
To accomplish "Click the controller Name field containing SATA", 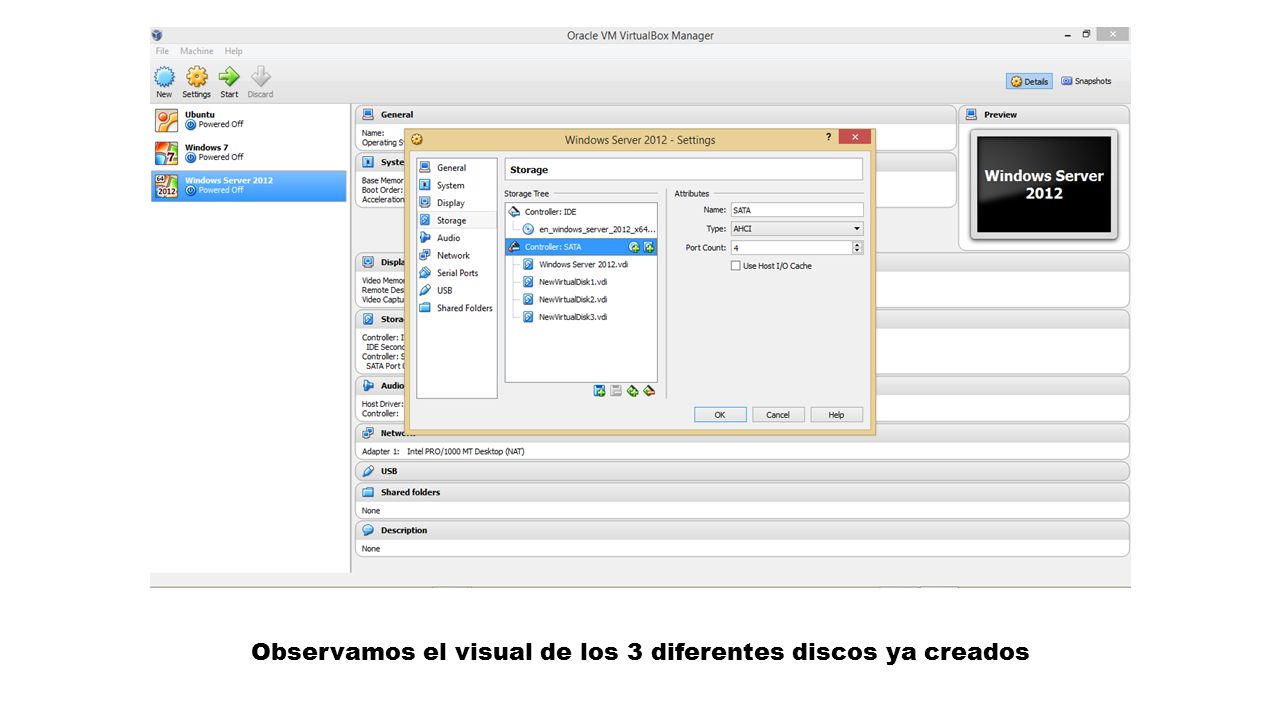I will pyautogui.click(x=796, y=210).
